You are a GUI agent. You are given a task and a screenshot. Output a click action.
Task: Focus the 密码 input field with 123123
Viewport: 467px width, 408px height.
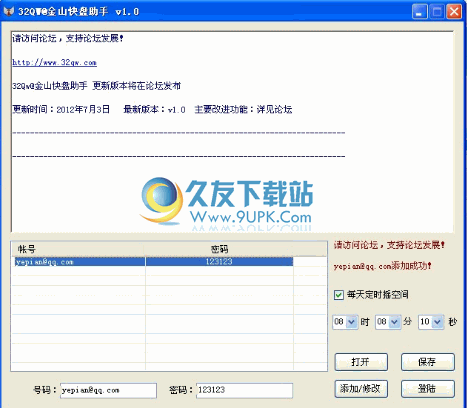point(244,390)
